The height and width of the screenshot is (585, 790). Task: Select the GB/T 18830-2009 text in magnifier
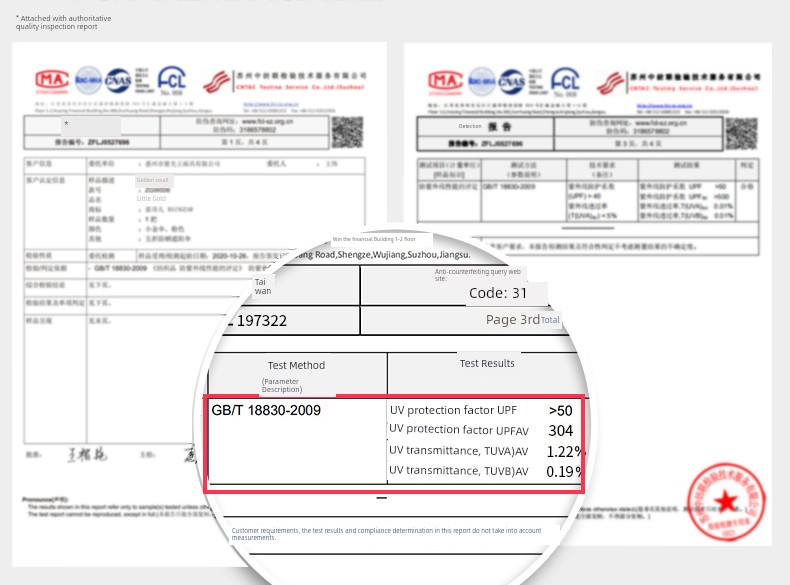coord(266,411)
